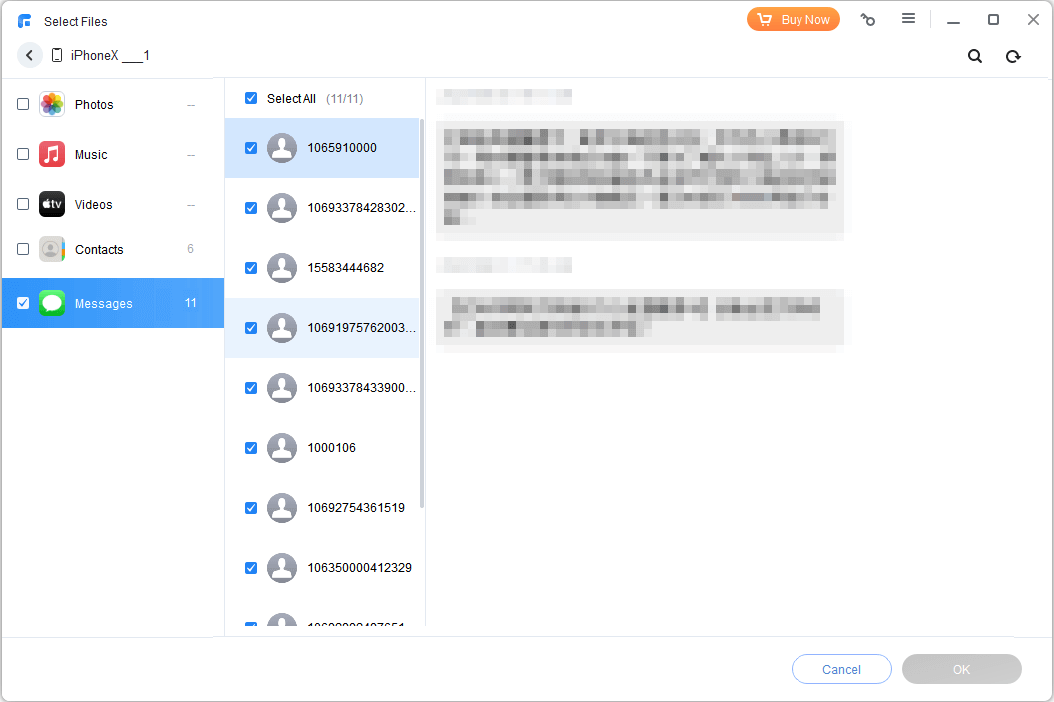Toggle the Select All checkbox
1054x702 pixels.
coord(251,99)
